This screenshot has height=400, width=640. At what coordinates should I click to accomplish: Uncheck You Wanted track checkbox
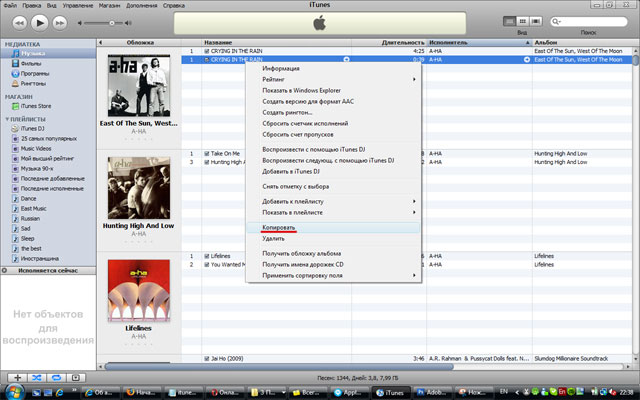pyautogui.click(x=207, y=264)
